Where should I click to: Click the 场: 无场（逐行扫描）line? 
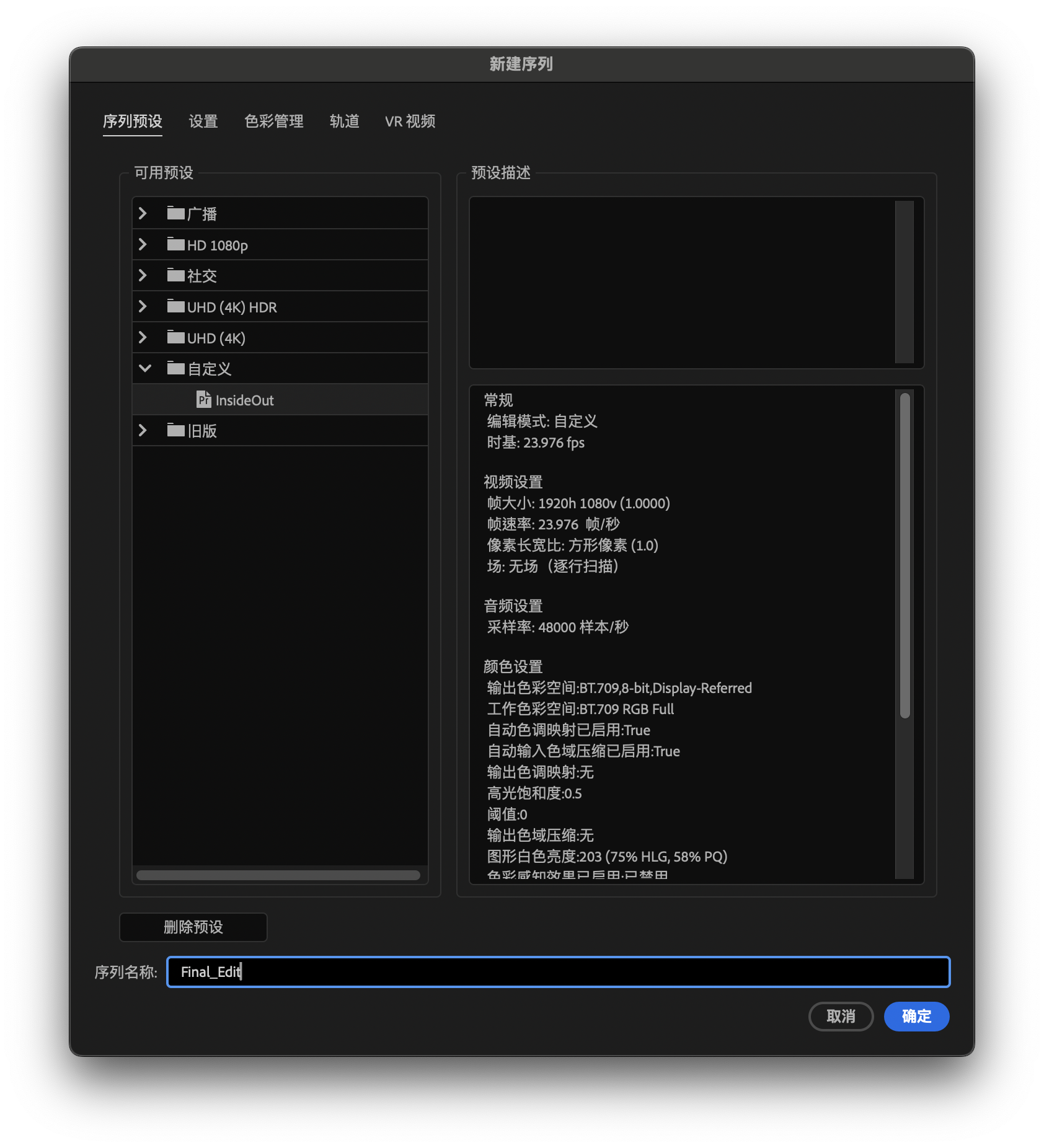tap(554, 567)
